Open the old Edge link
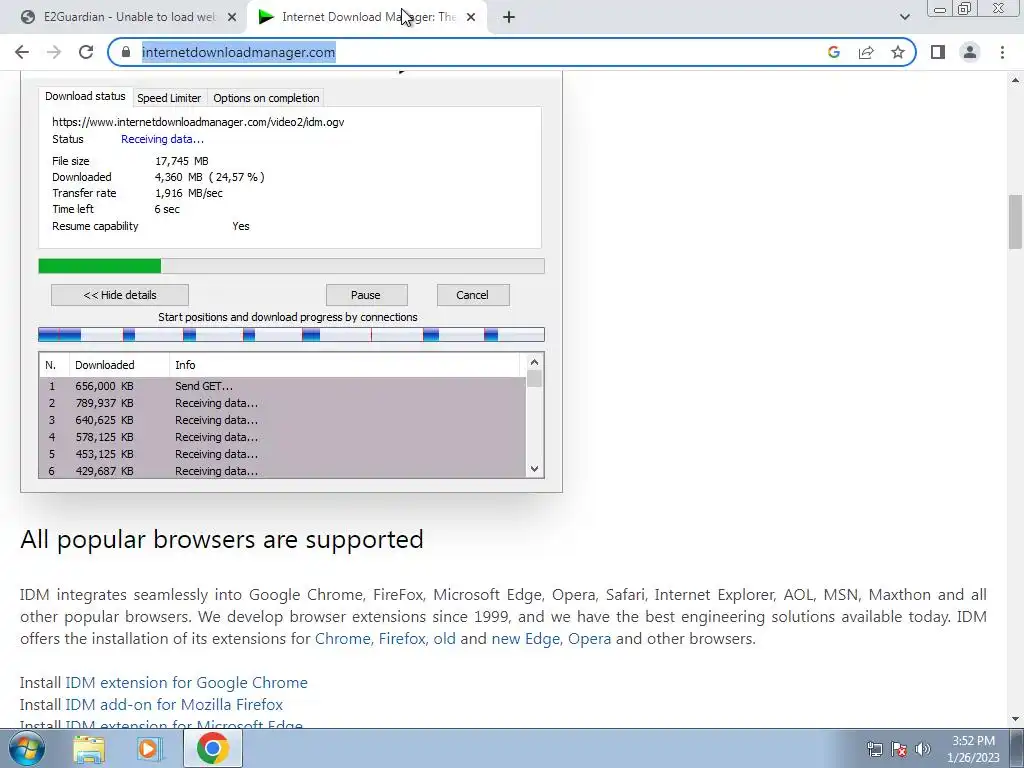Screen dimensions: 1024x768 pyautogui.click(x=445, y=639)
